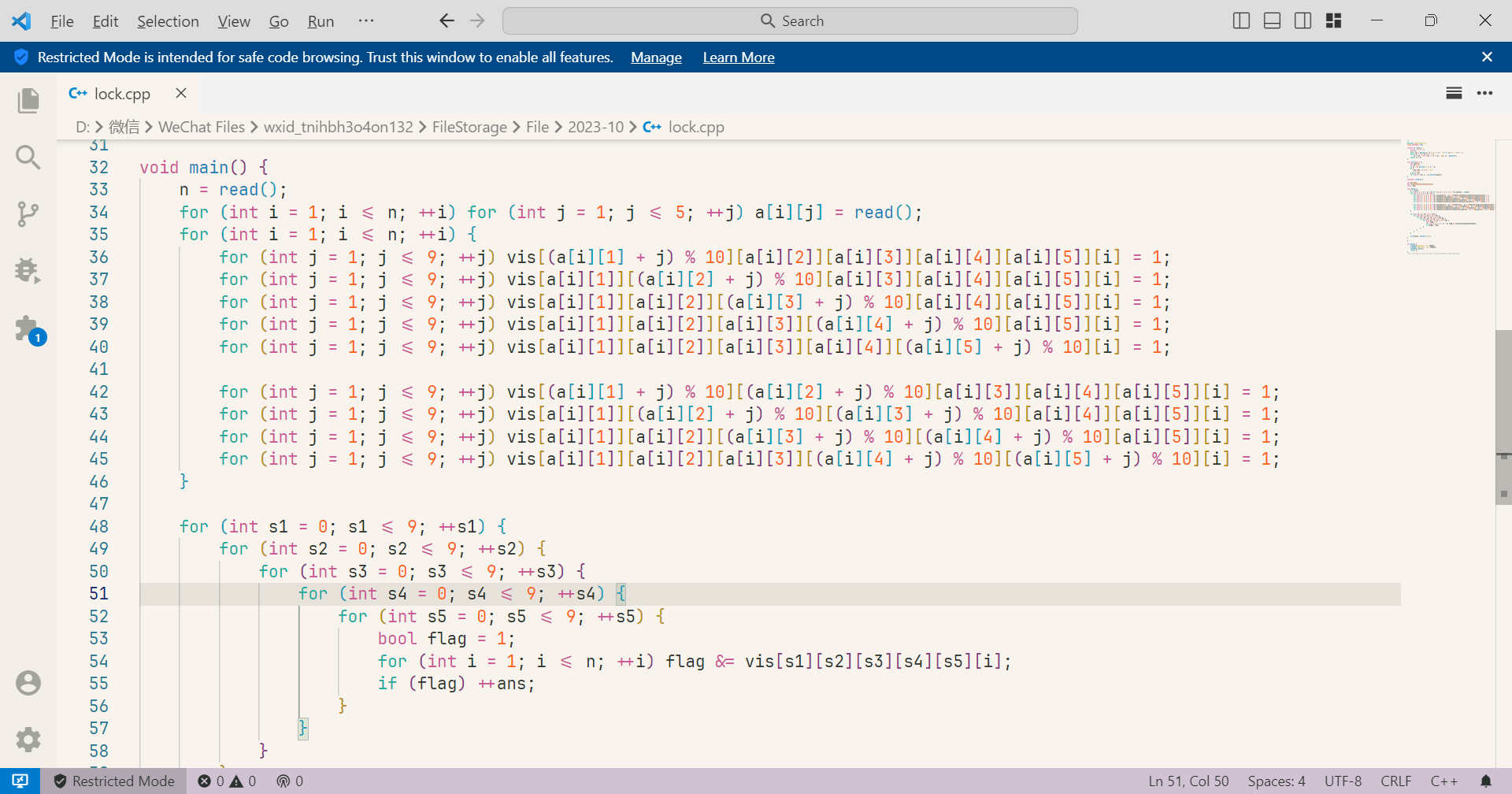
Task: Click line number 48 in gutter
Action: click(98, 526)
